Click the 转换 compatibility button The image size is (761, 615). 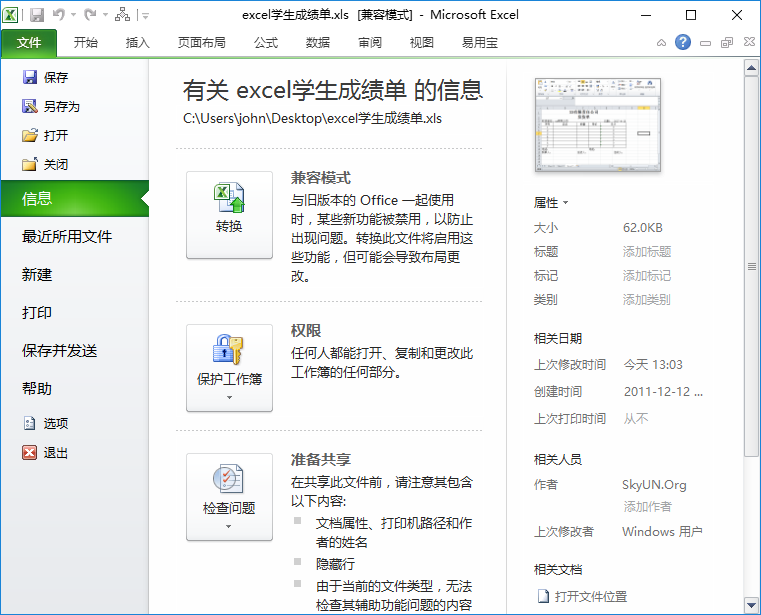point(229,215)
